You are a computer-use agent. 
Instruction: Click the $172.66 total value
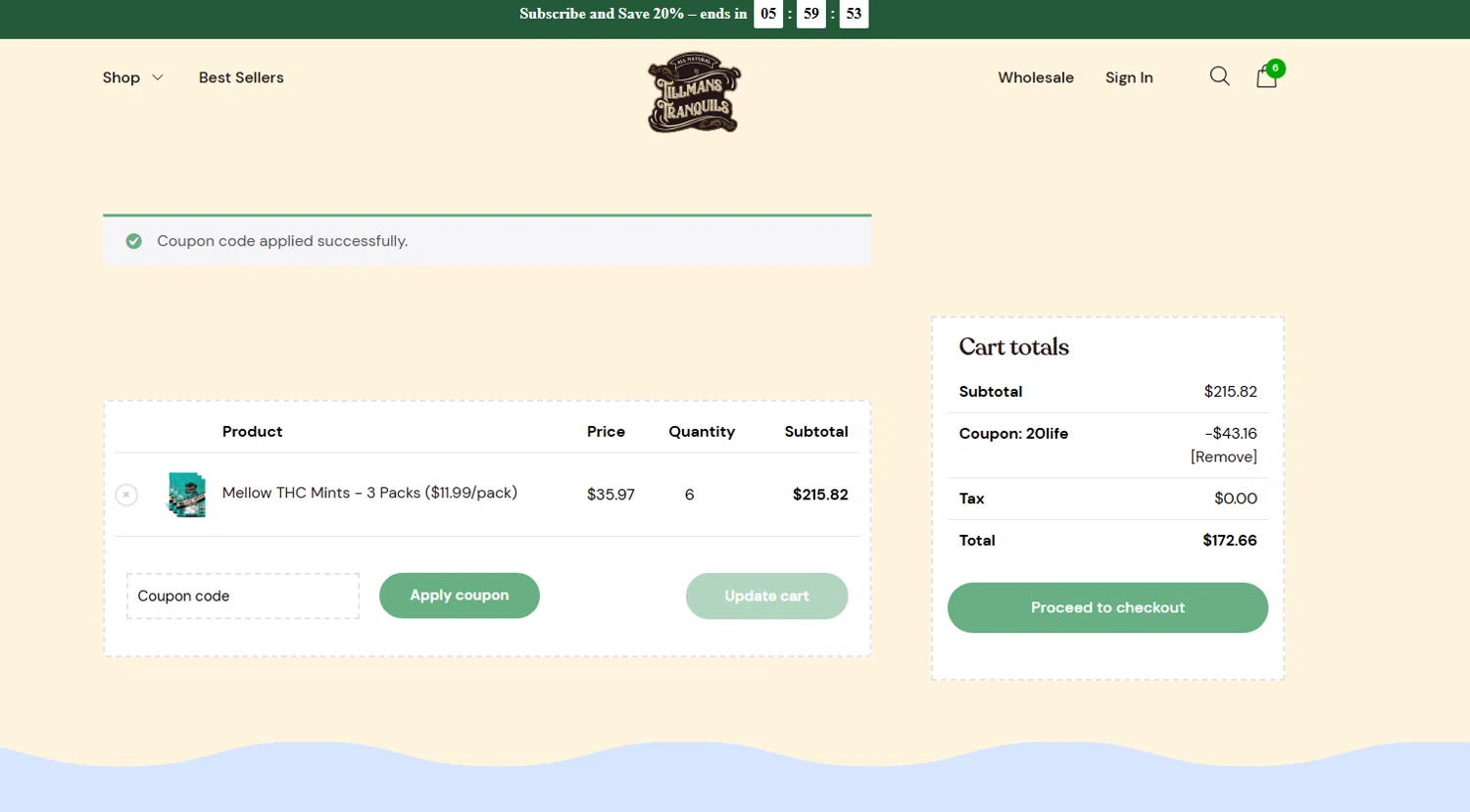pyautogui.click(x=1230, y=540)
